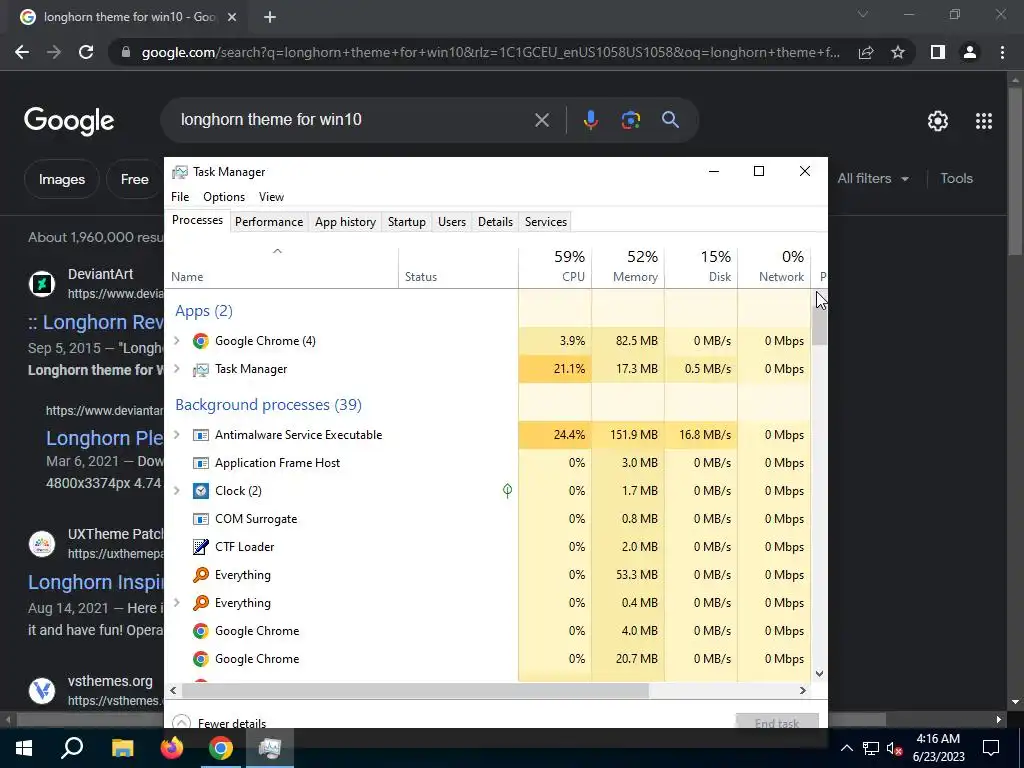Viewport: 1024px width, 768px height.
Task: Open the All filters dropdown on Google
Action: [x=873, y=178]
